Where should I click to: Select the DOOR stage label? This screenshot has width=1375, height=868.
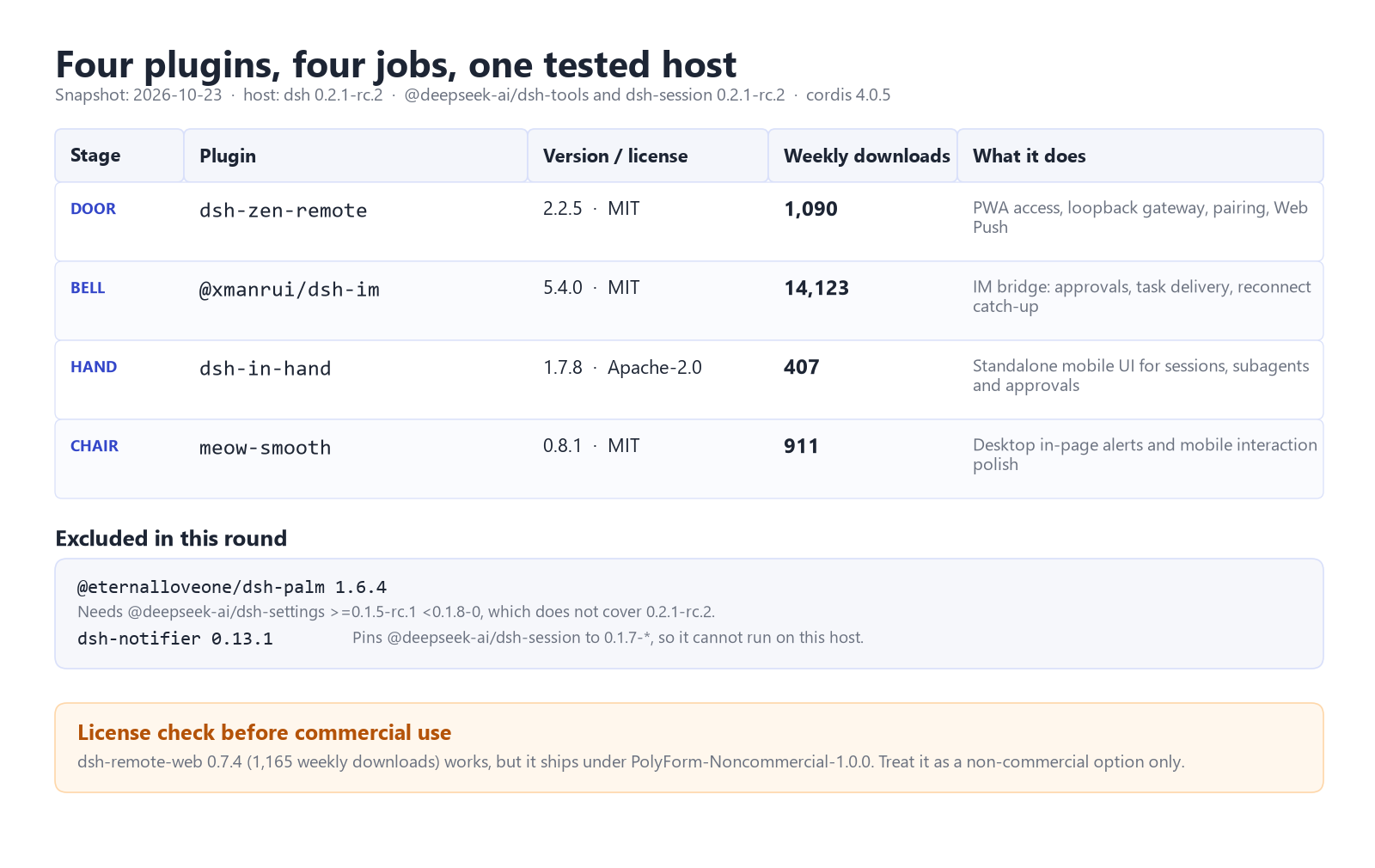93,209
